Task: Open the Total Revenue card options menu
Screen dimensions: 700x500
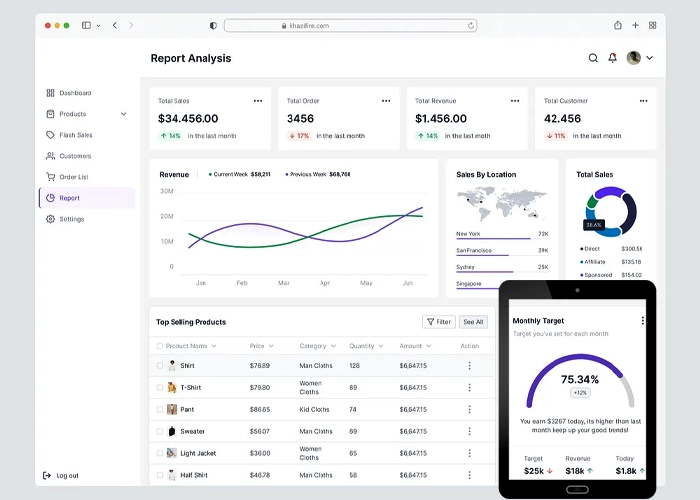Action: (515, 101)
